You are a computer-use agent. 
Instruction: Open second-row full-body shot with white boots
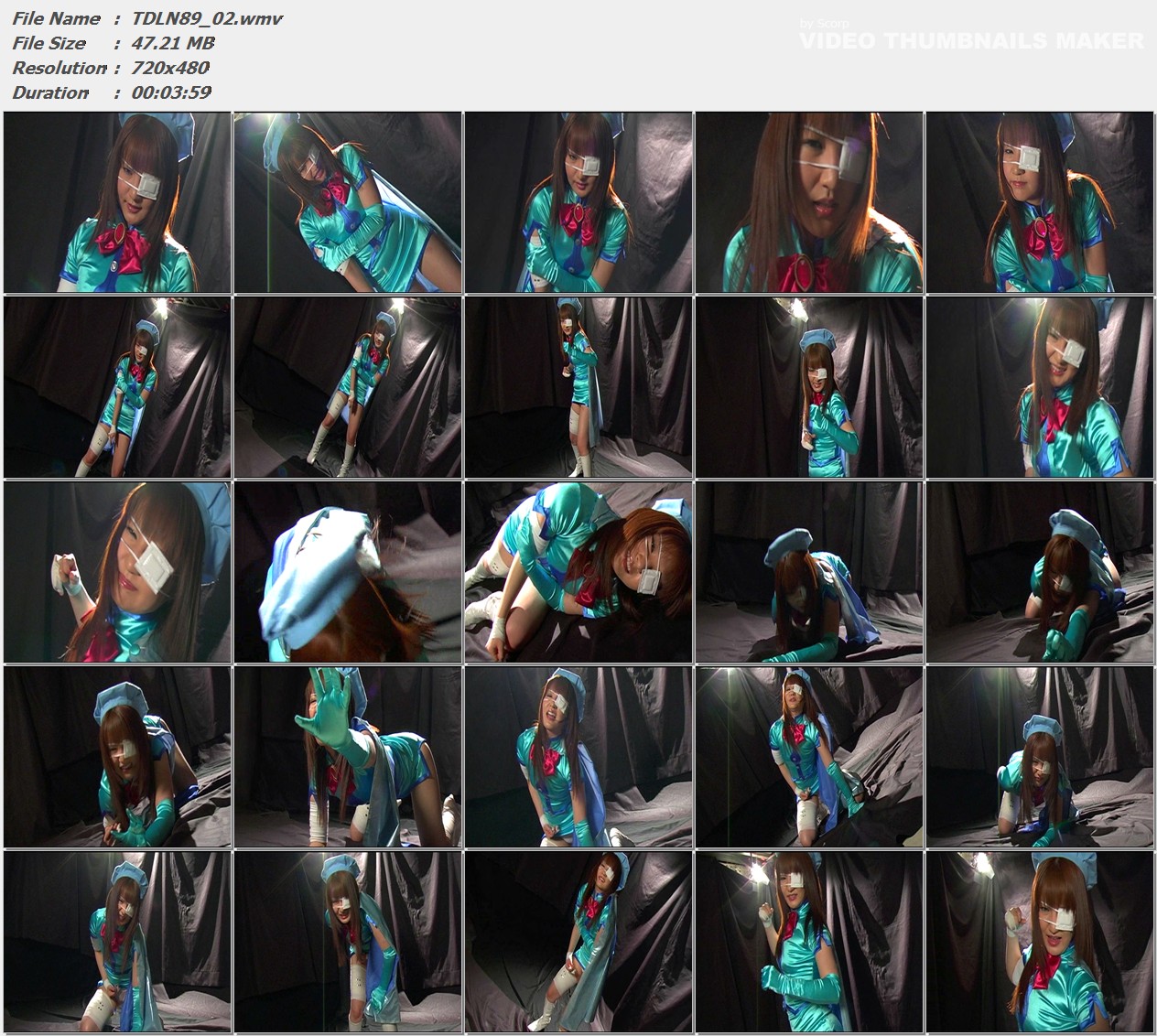coord(348,387)
